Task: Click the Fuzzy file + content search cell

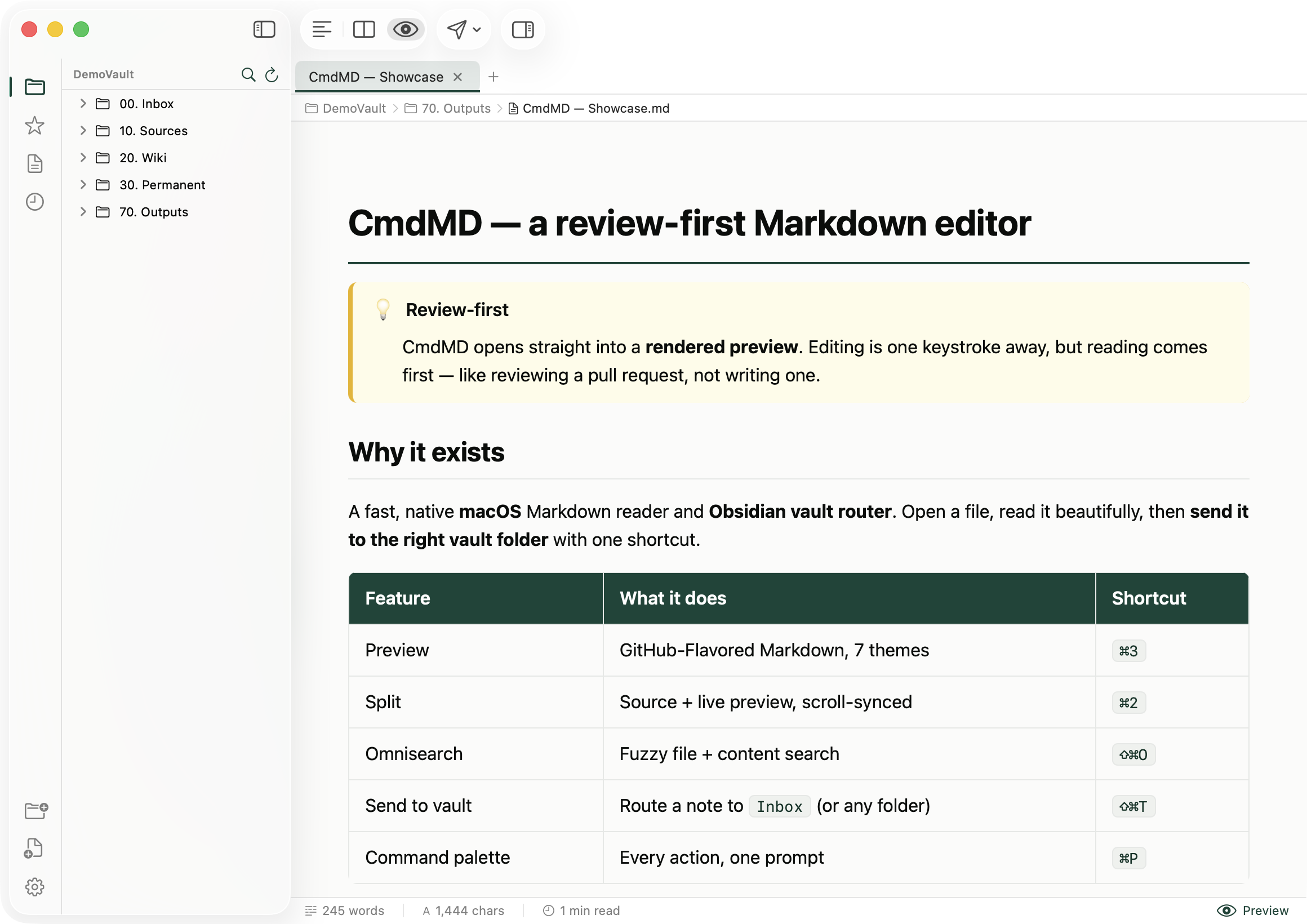Action: point(850,754)
